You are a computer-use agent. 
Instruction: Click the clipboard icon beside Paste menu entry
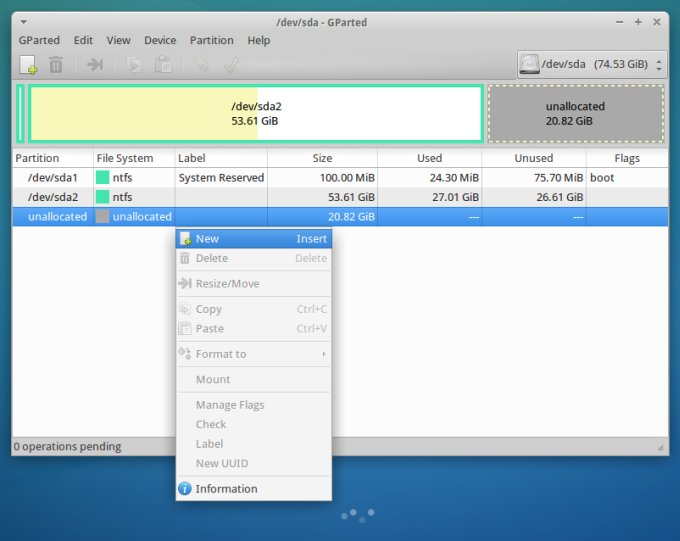[185, 328]
